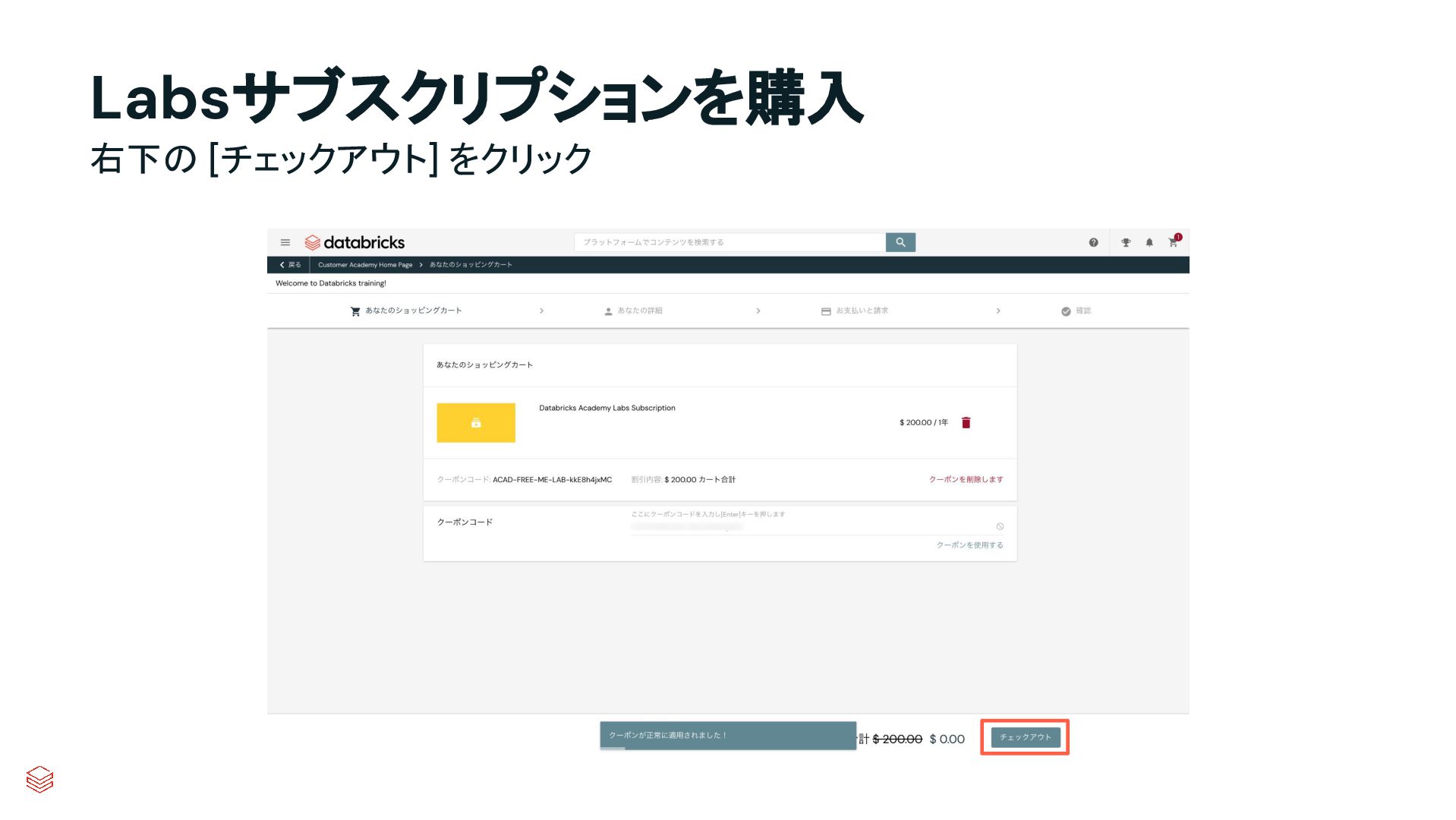Click the coupon applied success notification

(x=728, y=736)
